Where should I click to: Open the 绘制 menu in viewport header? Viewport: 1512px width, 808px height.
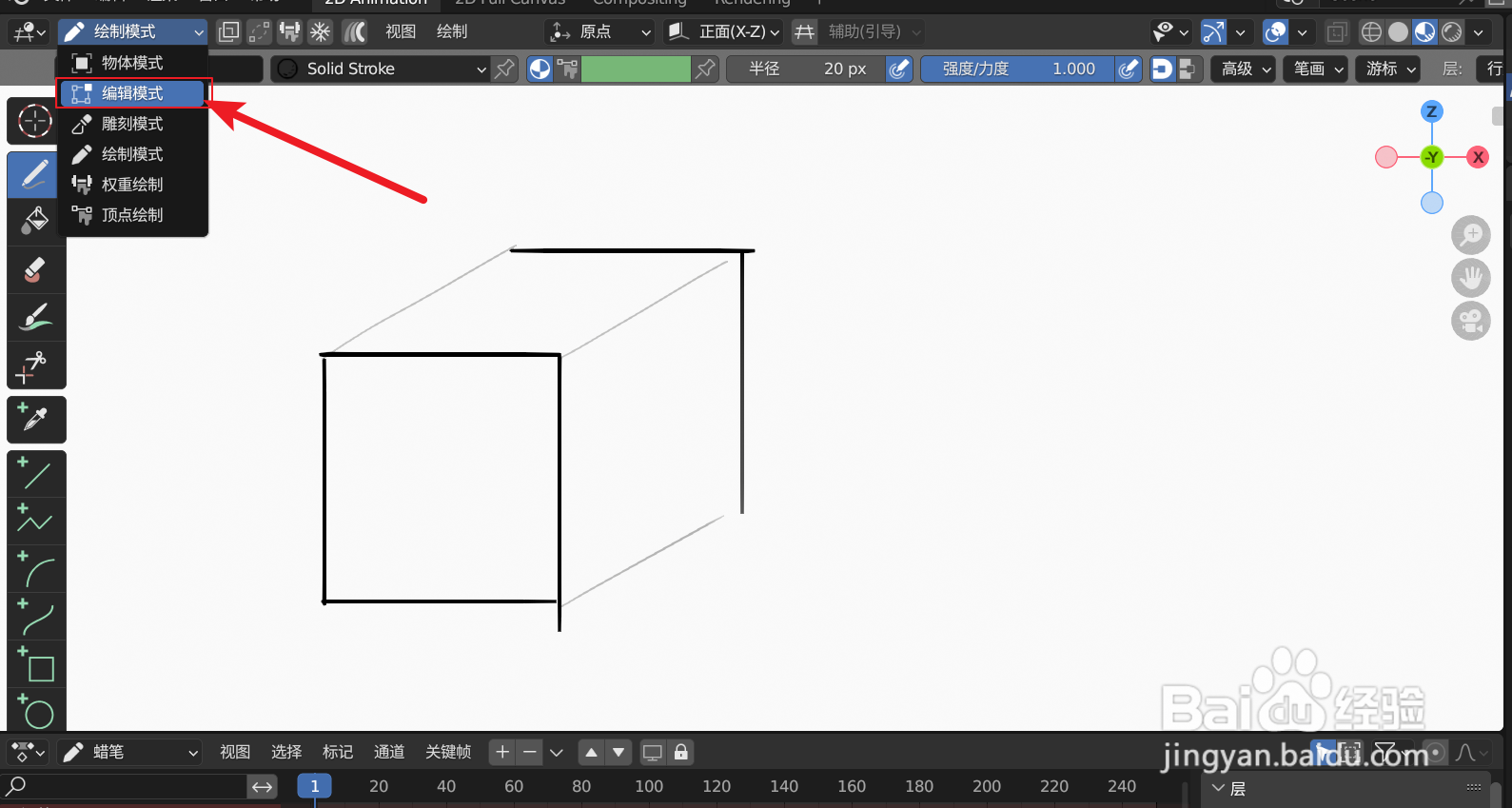452,32
